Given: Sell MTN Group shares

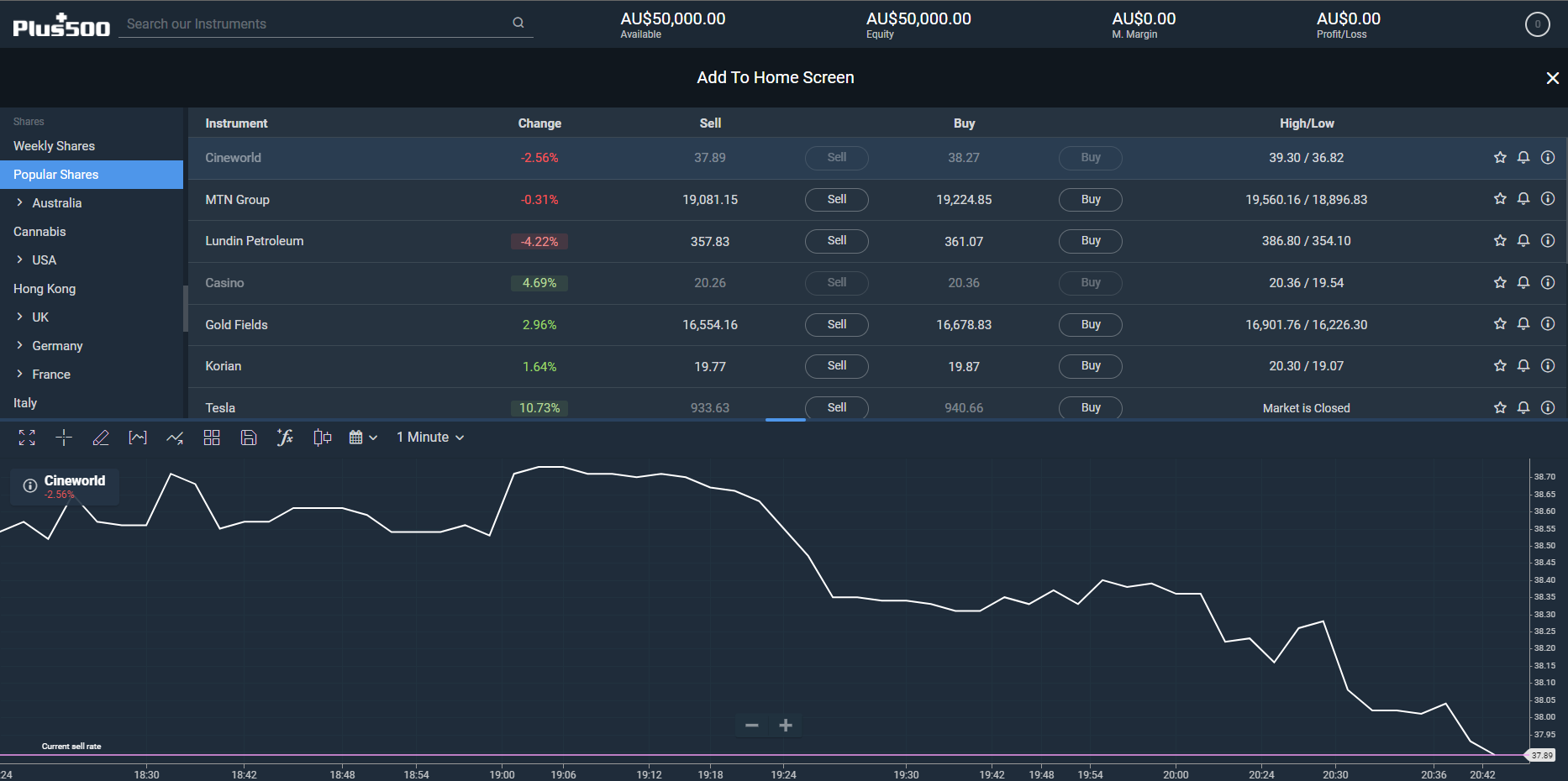Looking at the screenshot, I should click(836, 199).
